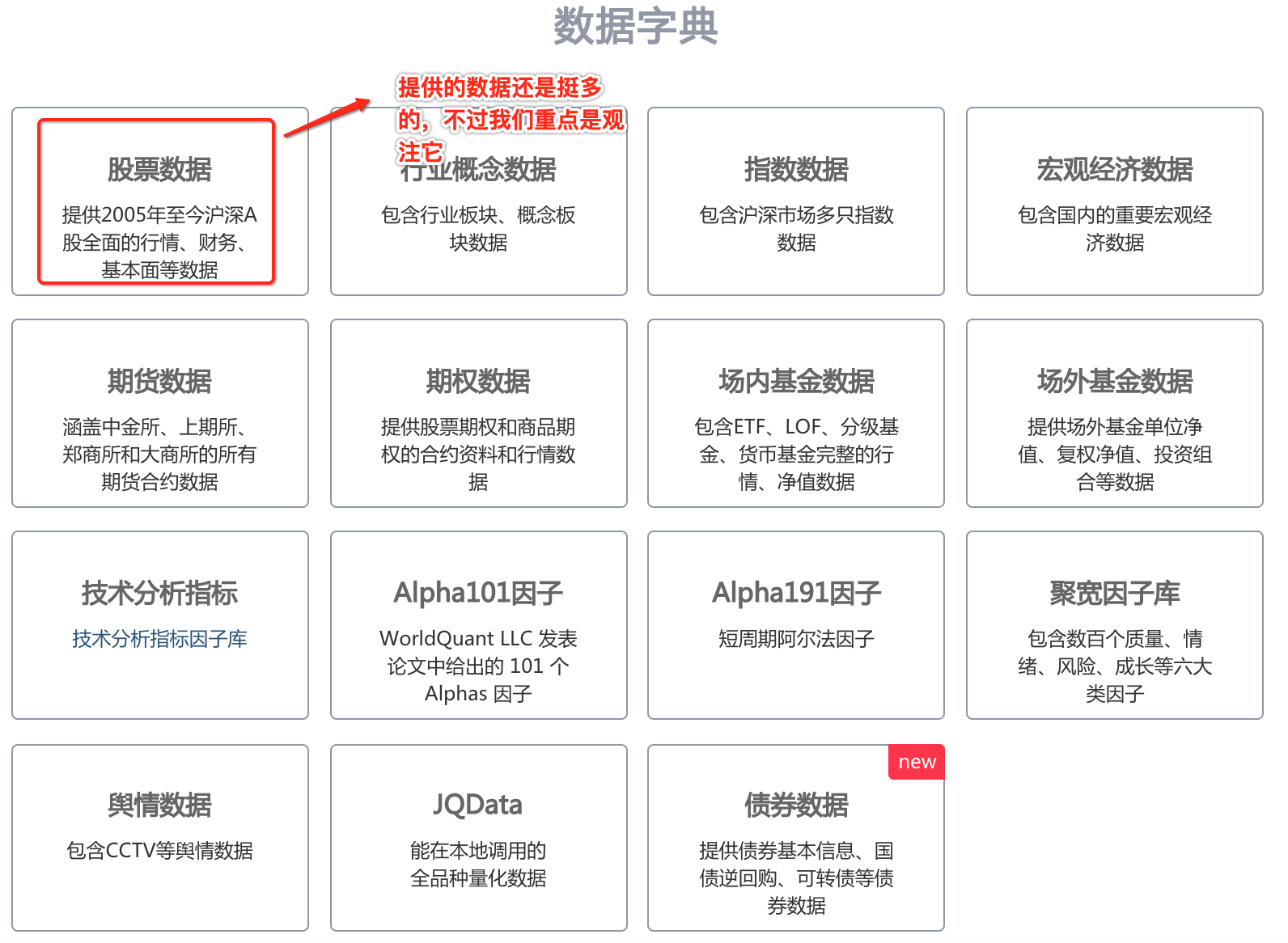This screenshot has height=943, width=1288.
Task: Follow the 技术分析指标因子库 link
Action: 160,639
